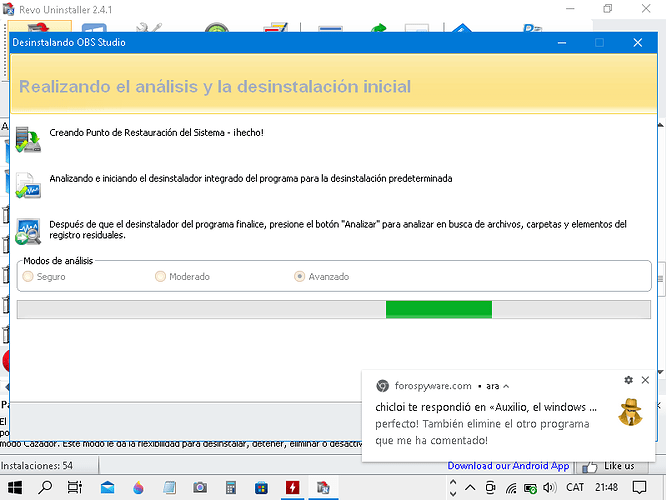Click the forospyware.com source label
Viewport: 666px width, 500px height.
433,386
